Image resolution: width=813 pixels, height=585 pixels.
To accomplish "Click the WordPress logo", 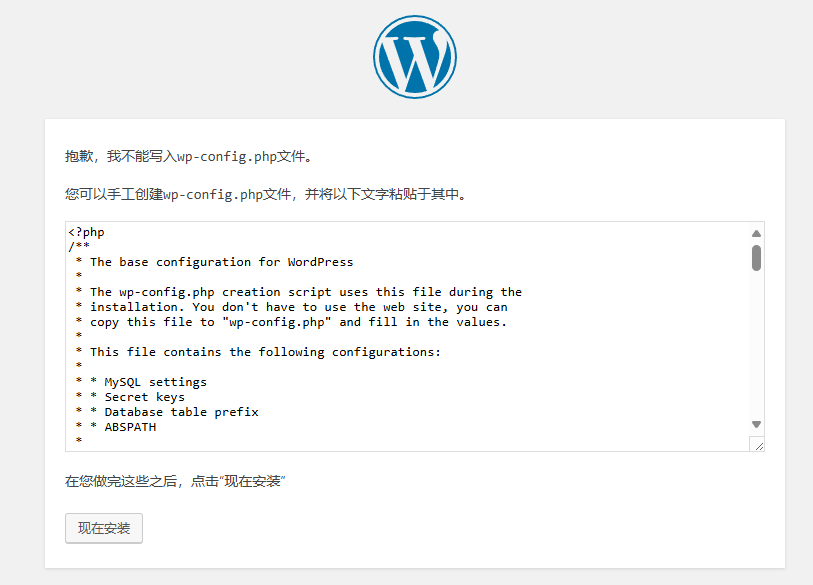I will click(x=414, y=57).
